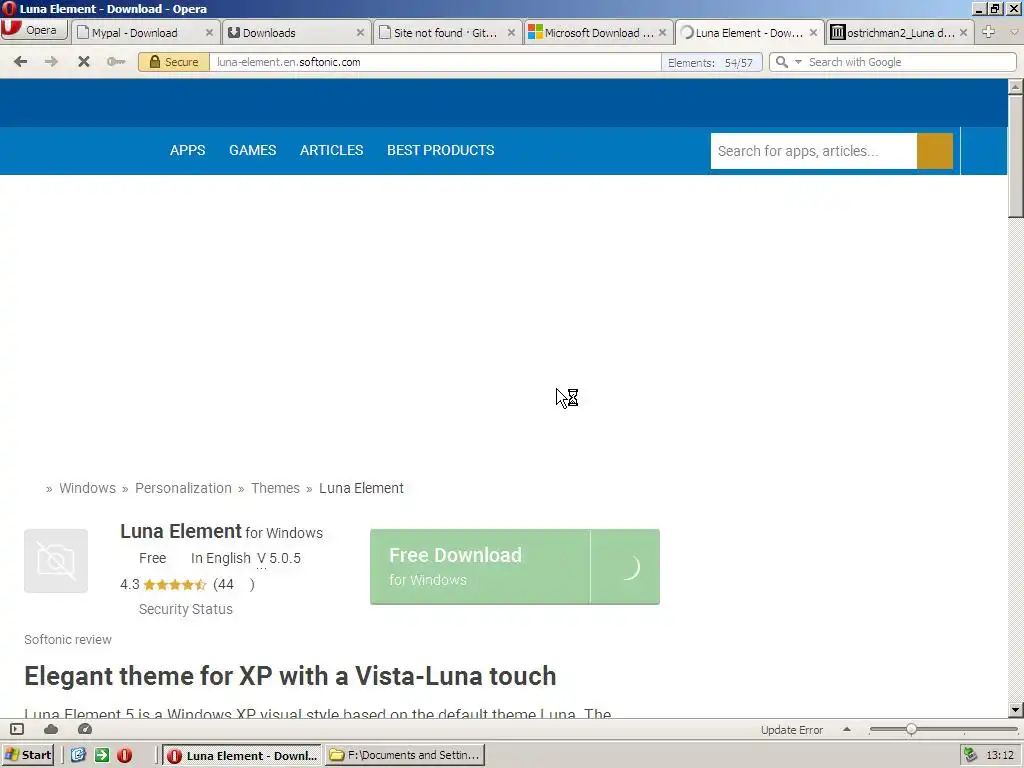The image size is (1024, 768).
Task: Open the Windows Start menu
Action: pos(28,755)
